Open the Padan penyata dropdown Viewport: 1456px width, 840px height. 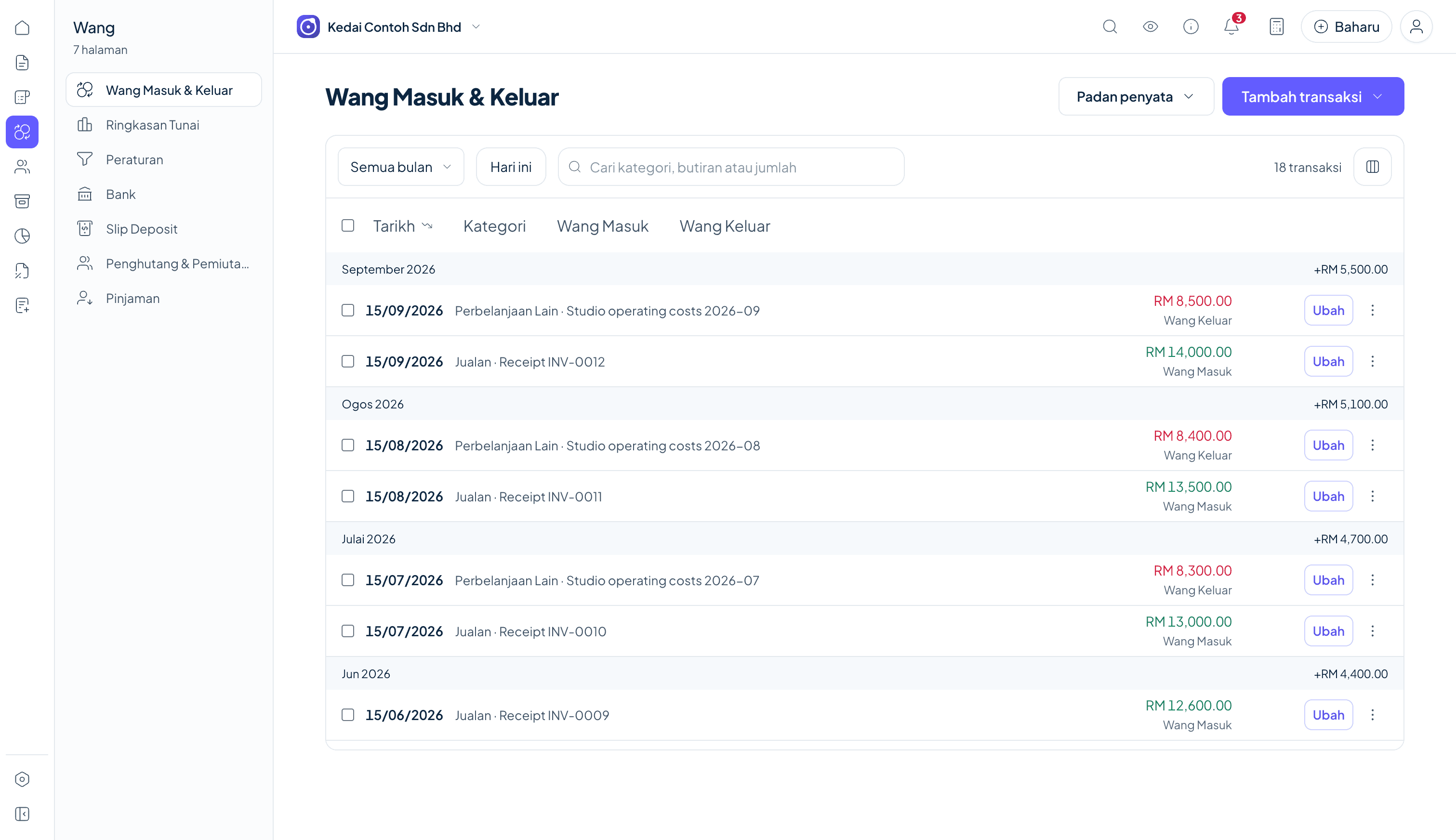point(1136,96)
